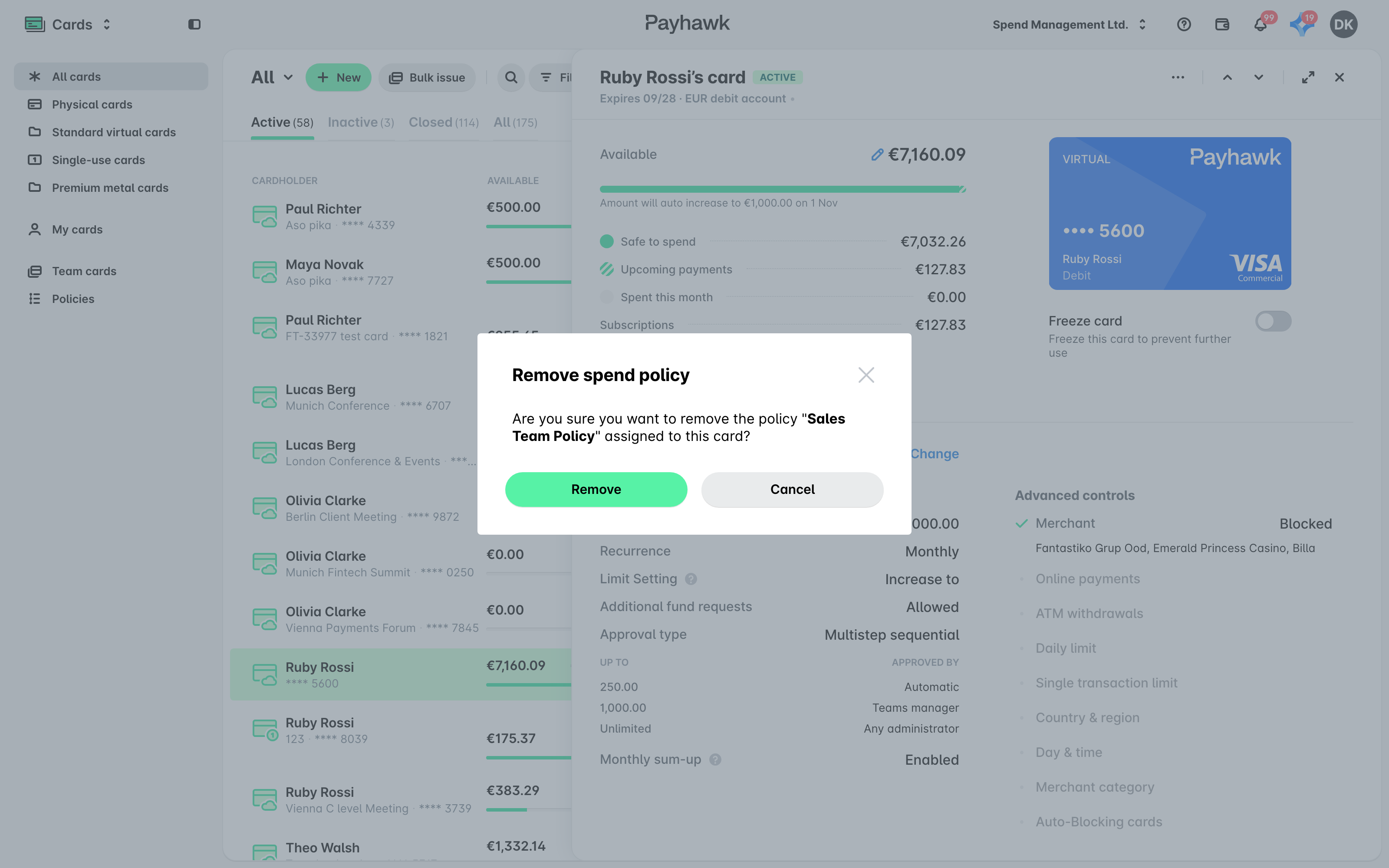Select Maya Novak card row
1389x868 pixels.
(x=401, y=272)
